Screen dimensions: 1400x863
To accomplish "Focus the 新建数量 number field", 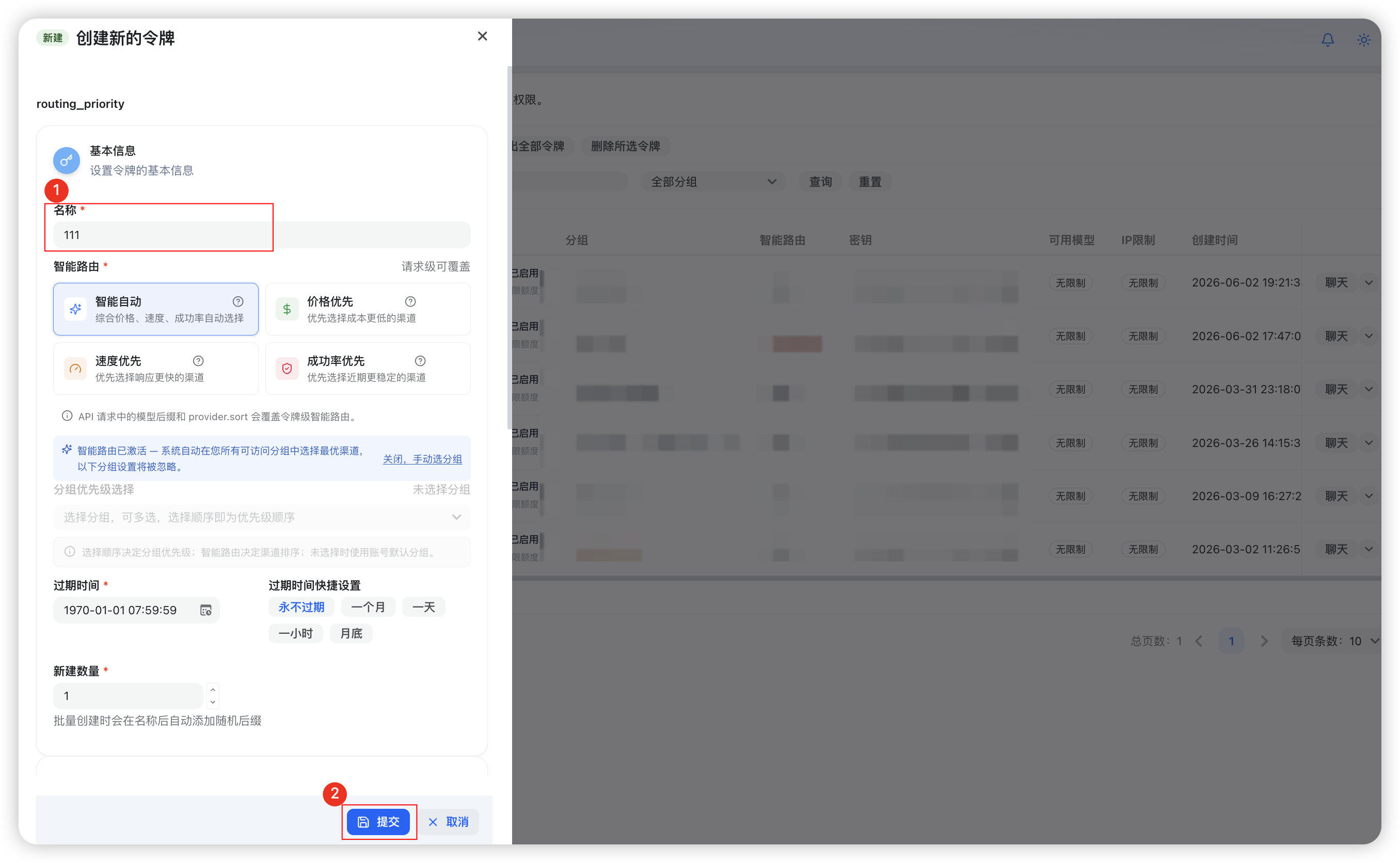I will pyautogui.click(x=129, y=696).
